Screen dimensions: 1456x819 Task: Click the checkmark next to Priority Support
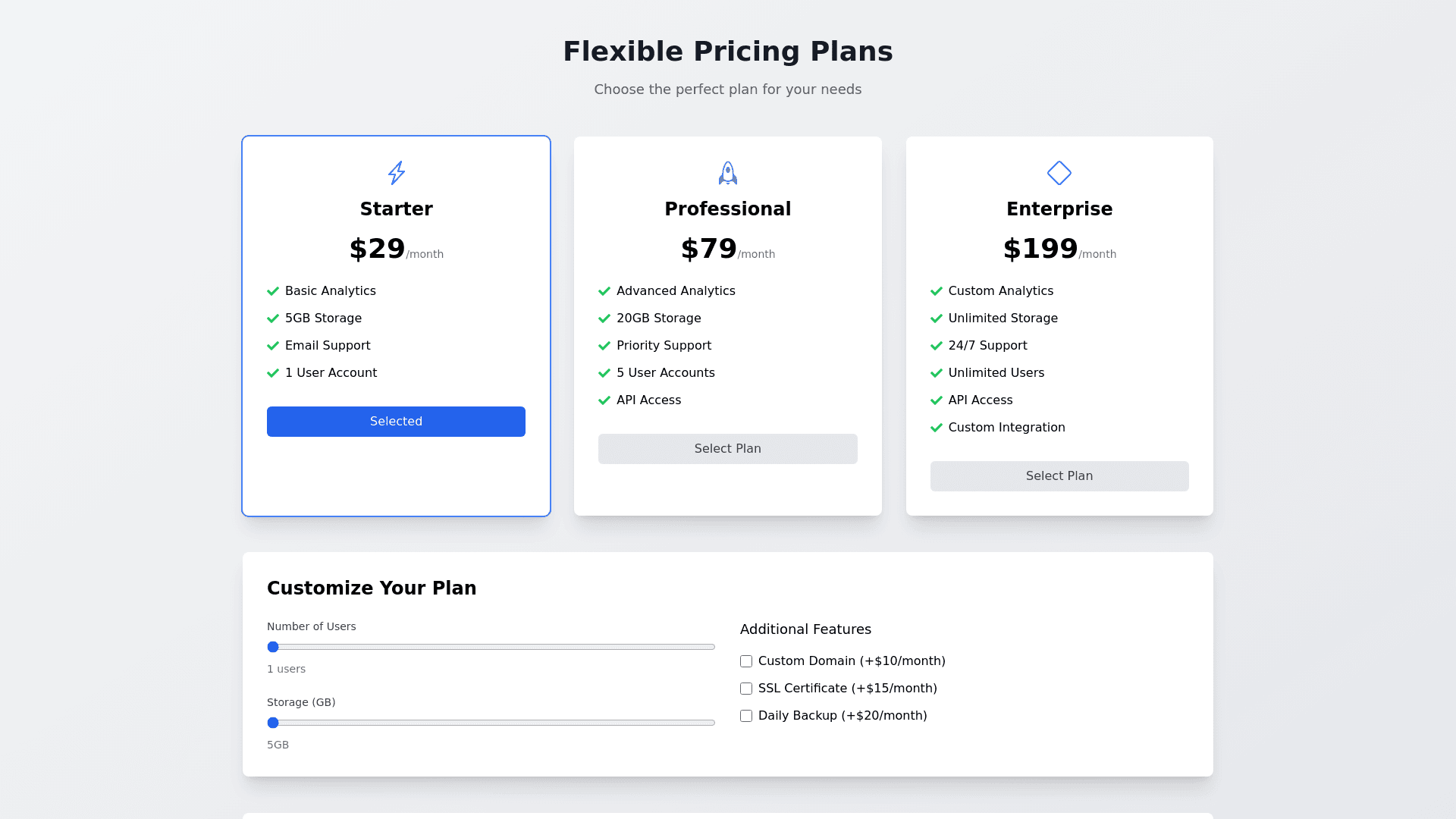(604, 346)
